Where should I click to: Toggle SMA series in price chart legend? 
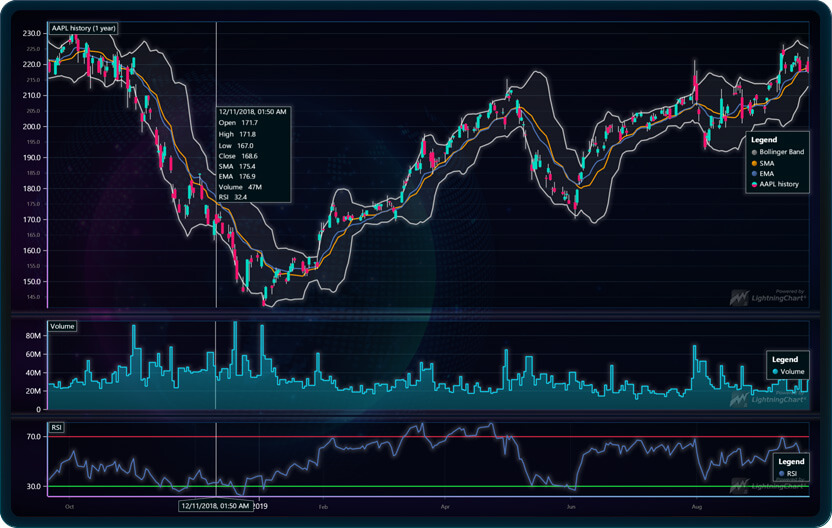[762, 163]
